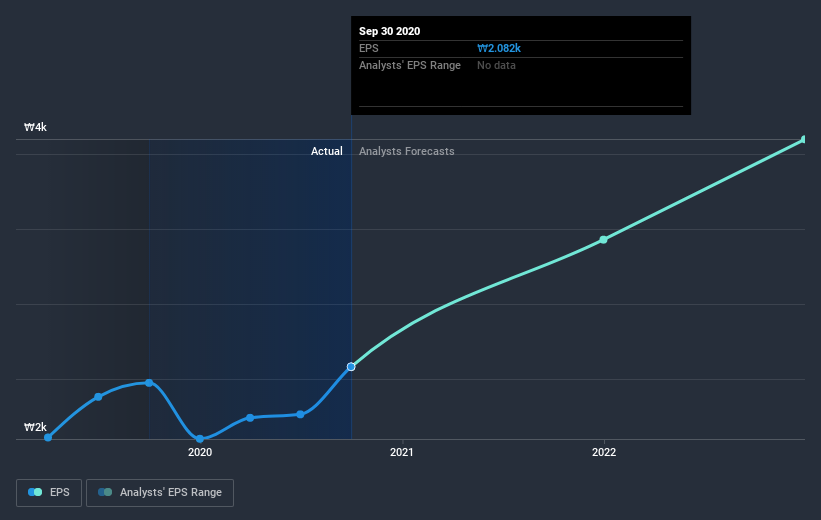Click the 2022 x-axis label
Viewport: 821px width, 520px height.
(604, 452)
